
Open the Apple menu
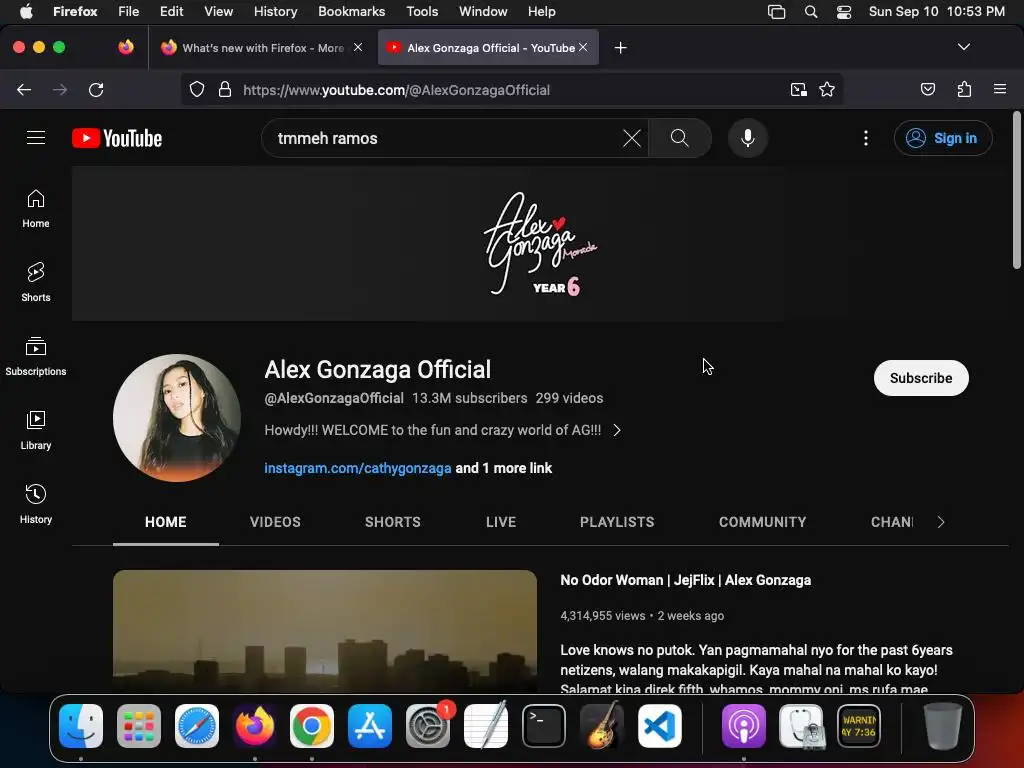(x=26, y=12)
